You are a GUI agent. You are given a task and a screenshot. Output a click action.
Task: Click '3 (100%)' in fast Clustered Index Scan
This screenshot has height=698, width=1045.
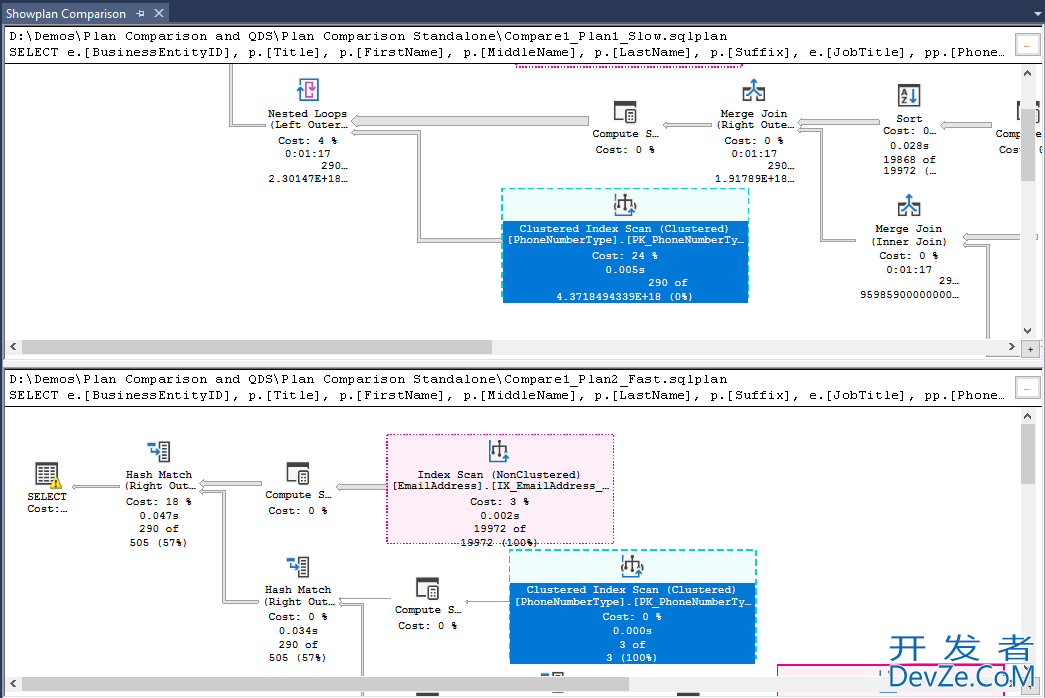[x=631, y=657]
